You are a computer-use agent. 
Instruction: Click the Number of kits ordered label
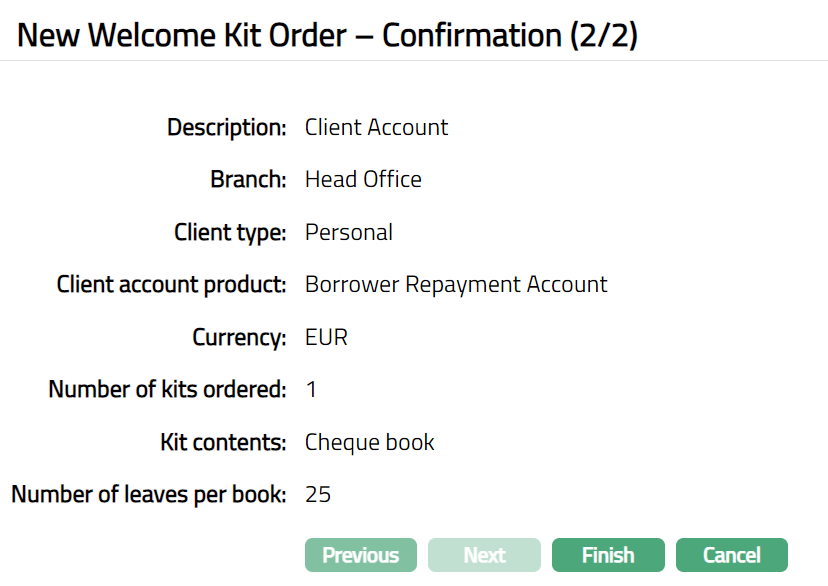click(168, 389)
